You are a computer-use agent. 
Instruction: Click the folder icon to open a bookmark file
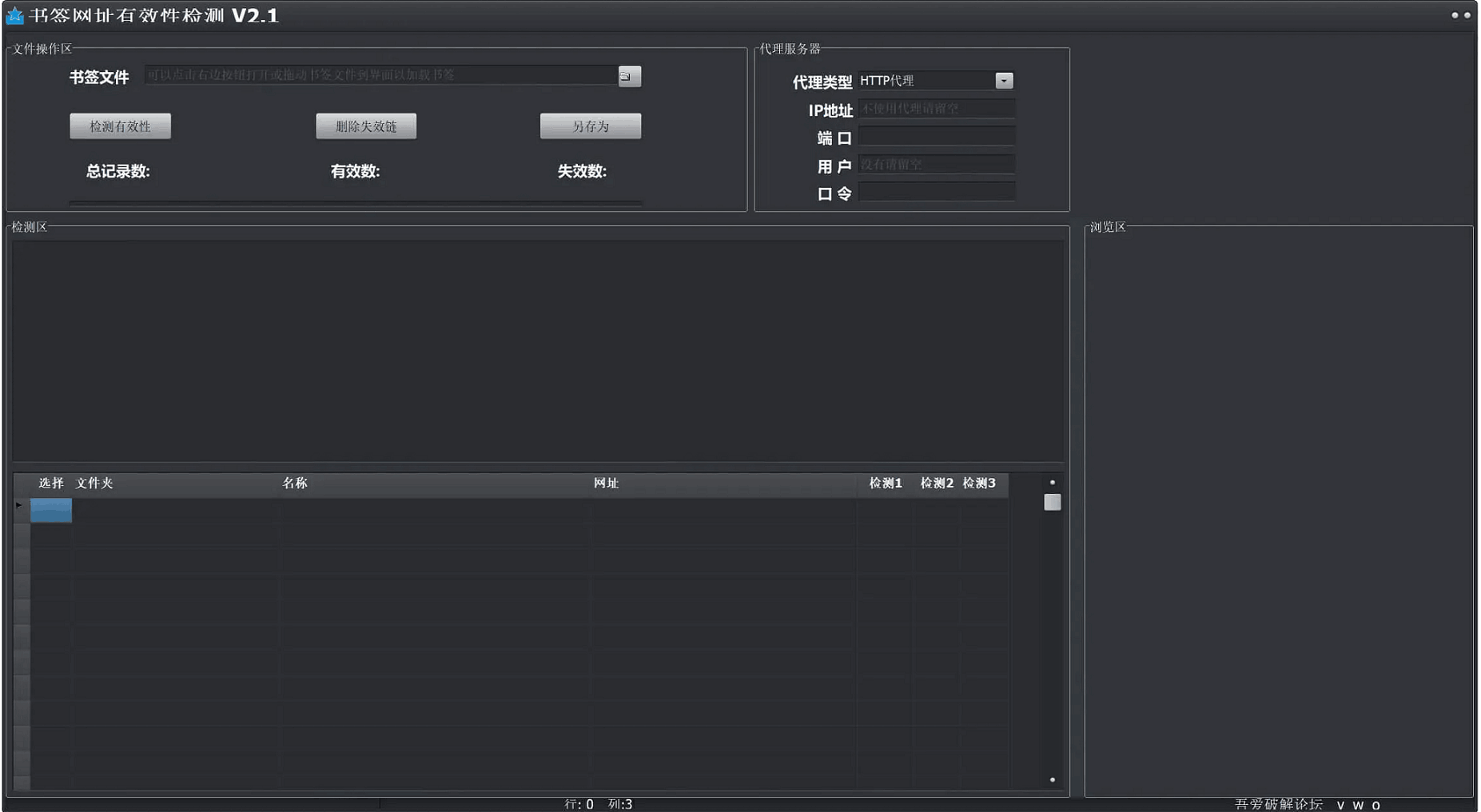(x=628, y=76)
